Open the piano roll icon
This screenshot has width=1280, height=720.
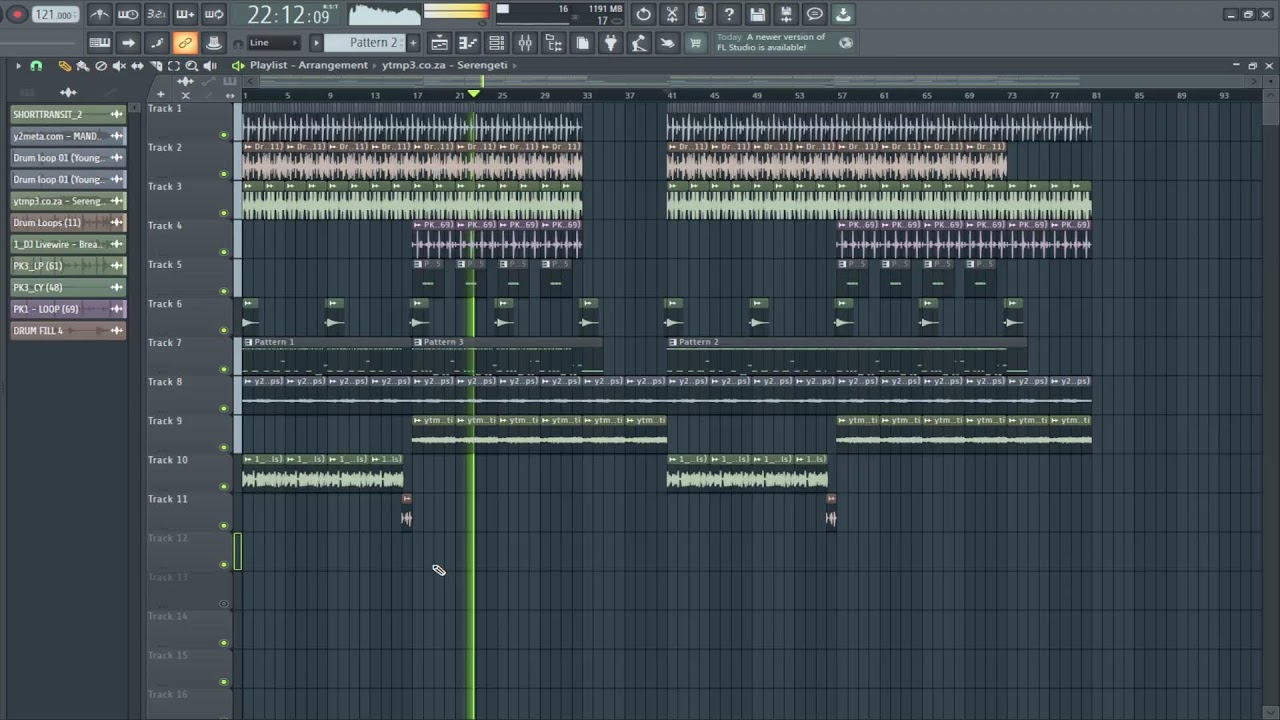click(x=468, y=43)
